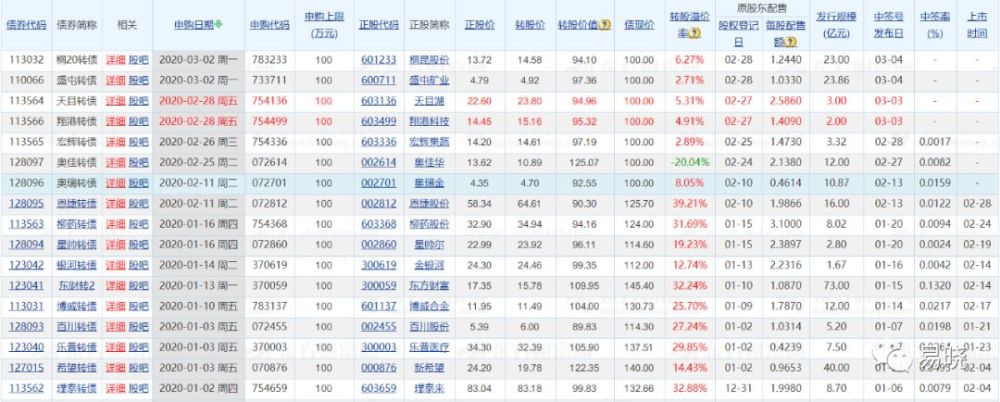The image size is (1000, 402).
Task: Sort by the 股权登记日 column header
Action: tap(738, 33)
